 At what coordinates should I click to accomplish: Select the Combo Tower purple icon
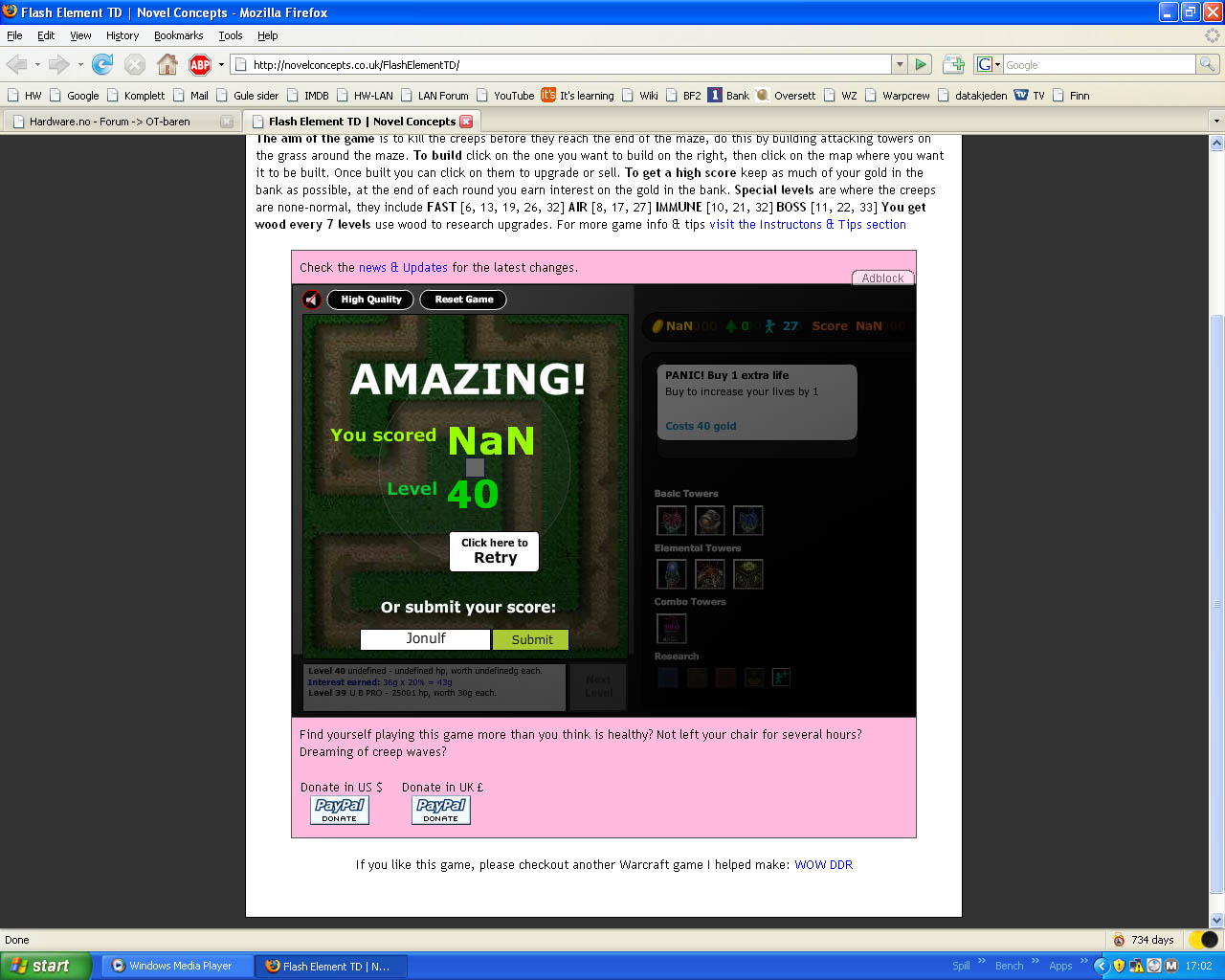[x=672, y=629]
